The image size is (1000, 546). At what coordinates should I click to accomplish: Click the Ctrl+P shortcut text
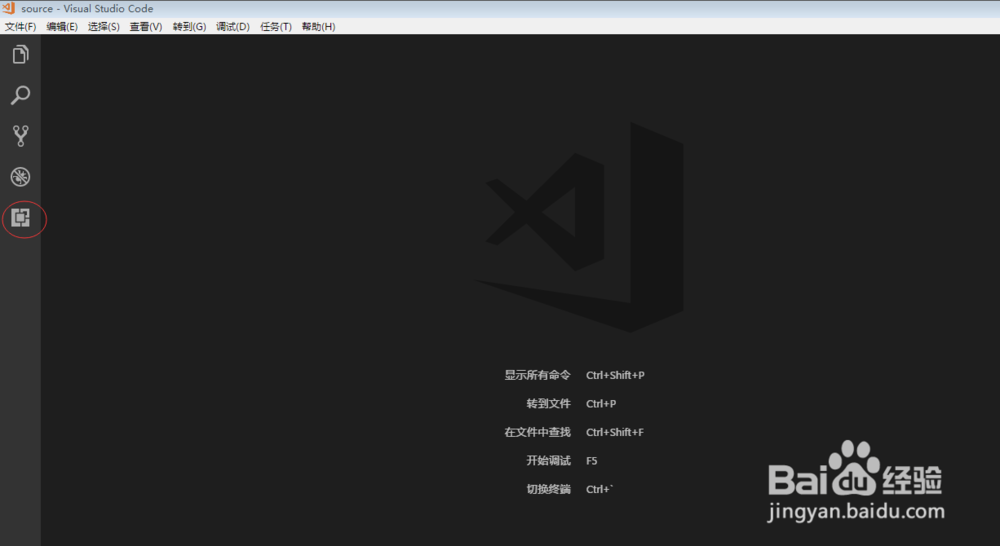pyautogui.click(x=601, y=404)
